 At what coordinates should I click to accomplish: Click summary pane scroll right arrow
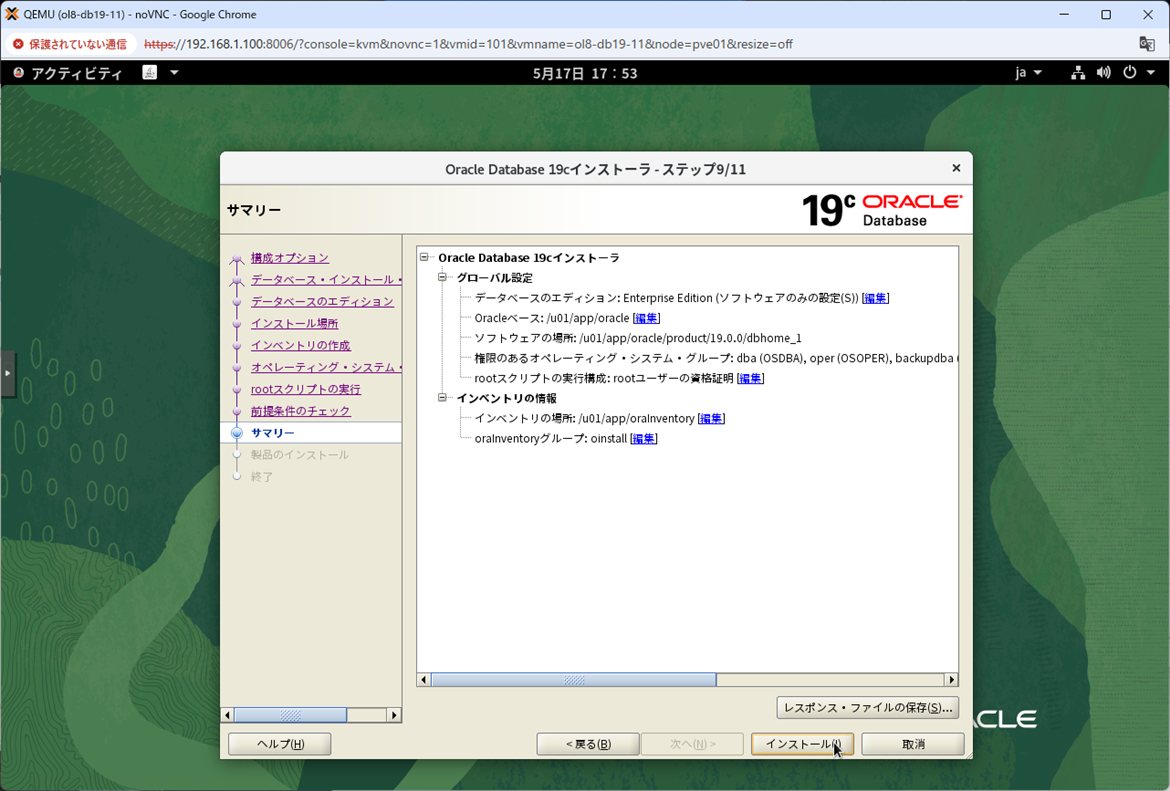point(951,680)
